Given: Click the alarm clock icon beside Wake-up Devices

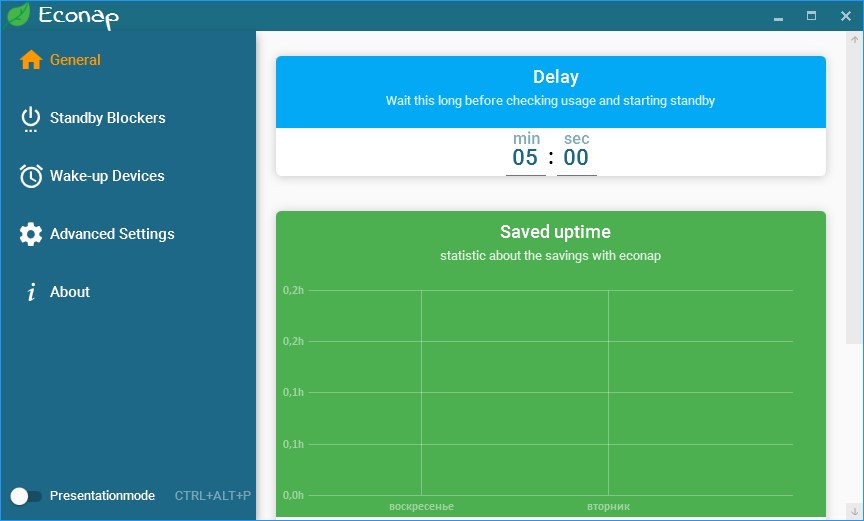Looking at the screenshot, I should coord(31,176).
